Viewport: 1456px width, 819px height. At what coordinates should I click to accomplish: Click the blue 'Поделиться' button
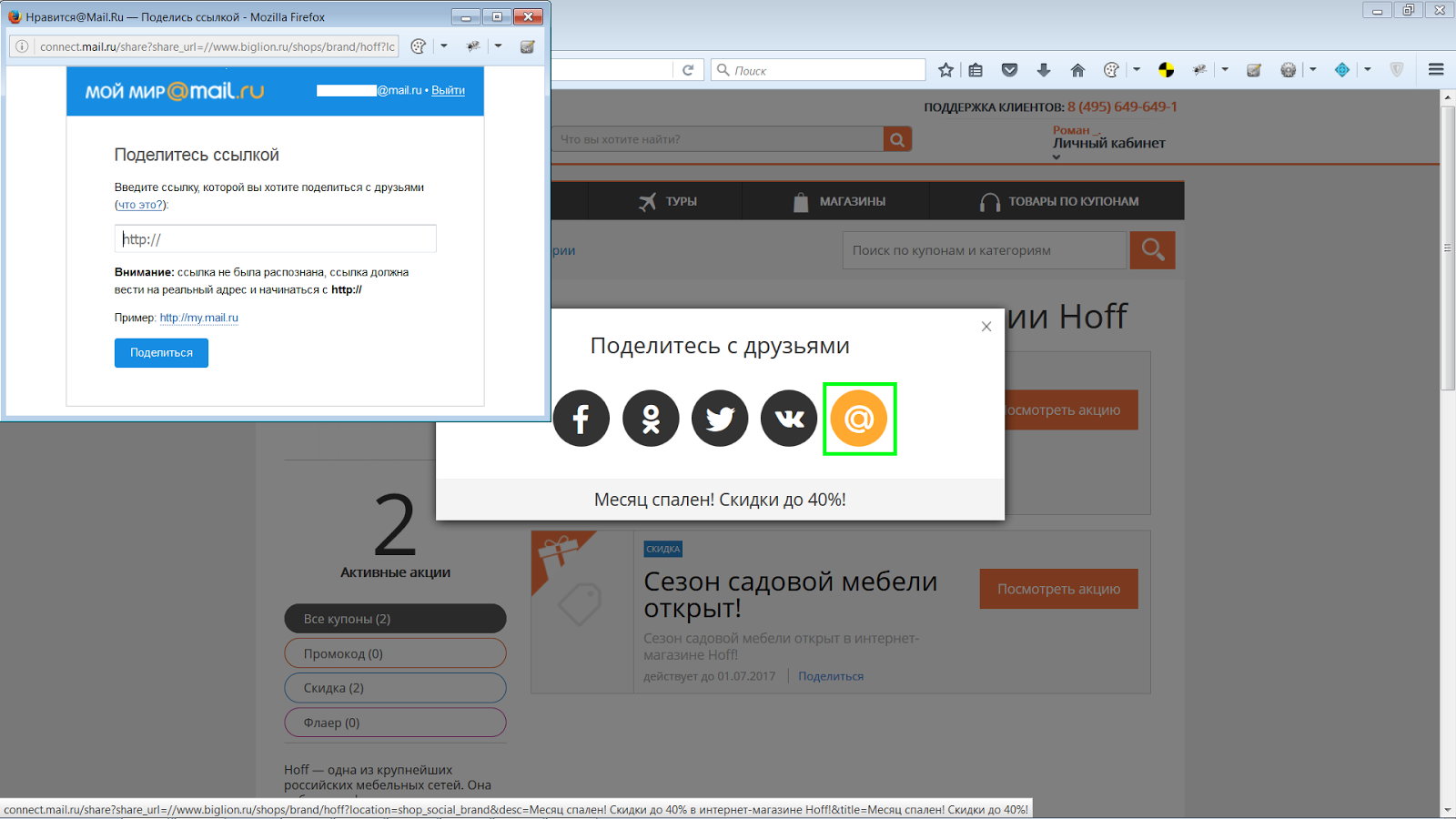click(x=161, y=353)
